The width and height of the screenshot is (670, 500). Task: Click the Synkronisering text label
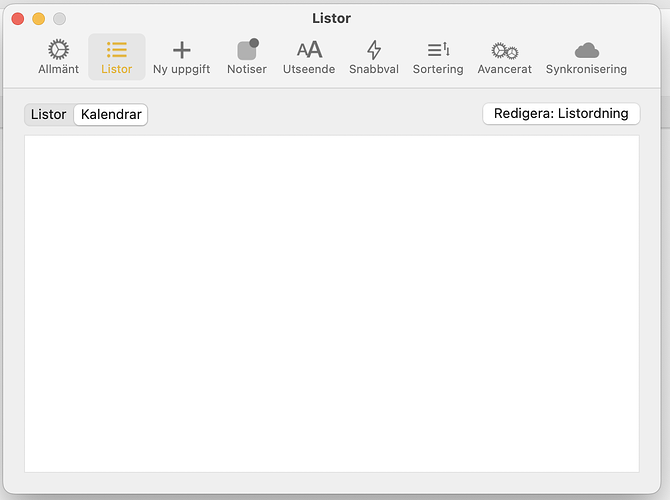click(586, 70)
